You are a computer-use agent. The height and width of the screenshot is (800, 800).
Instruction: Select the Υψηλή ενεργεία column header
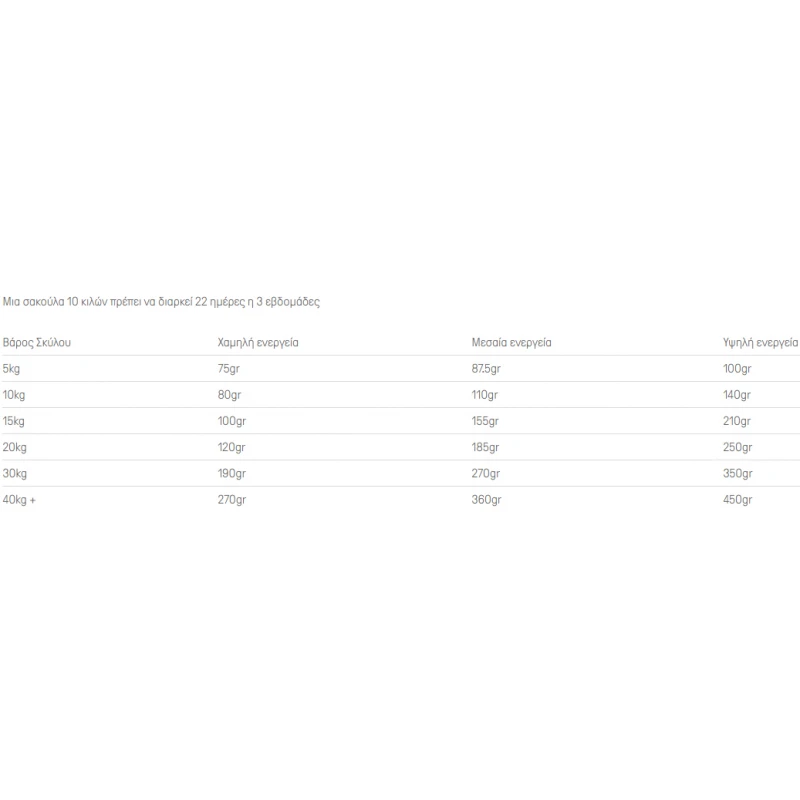pyautogui.click(x=760, y=342)
